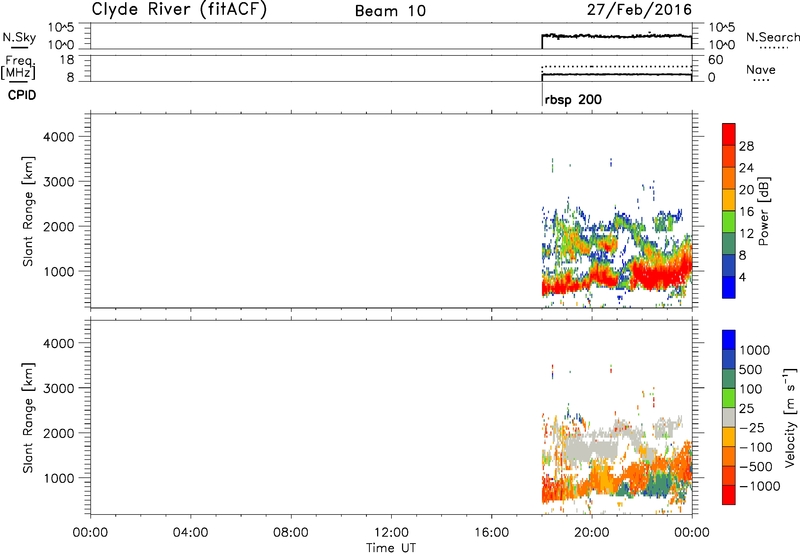This screenshot has width=800, height=554.
Task: Click the 'N.Search' legend label
Action: 773,37
